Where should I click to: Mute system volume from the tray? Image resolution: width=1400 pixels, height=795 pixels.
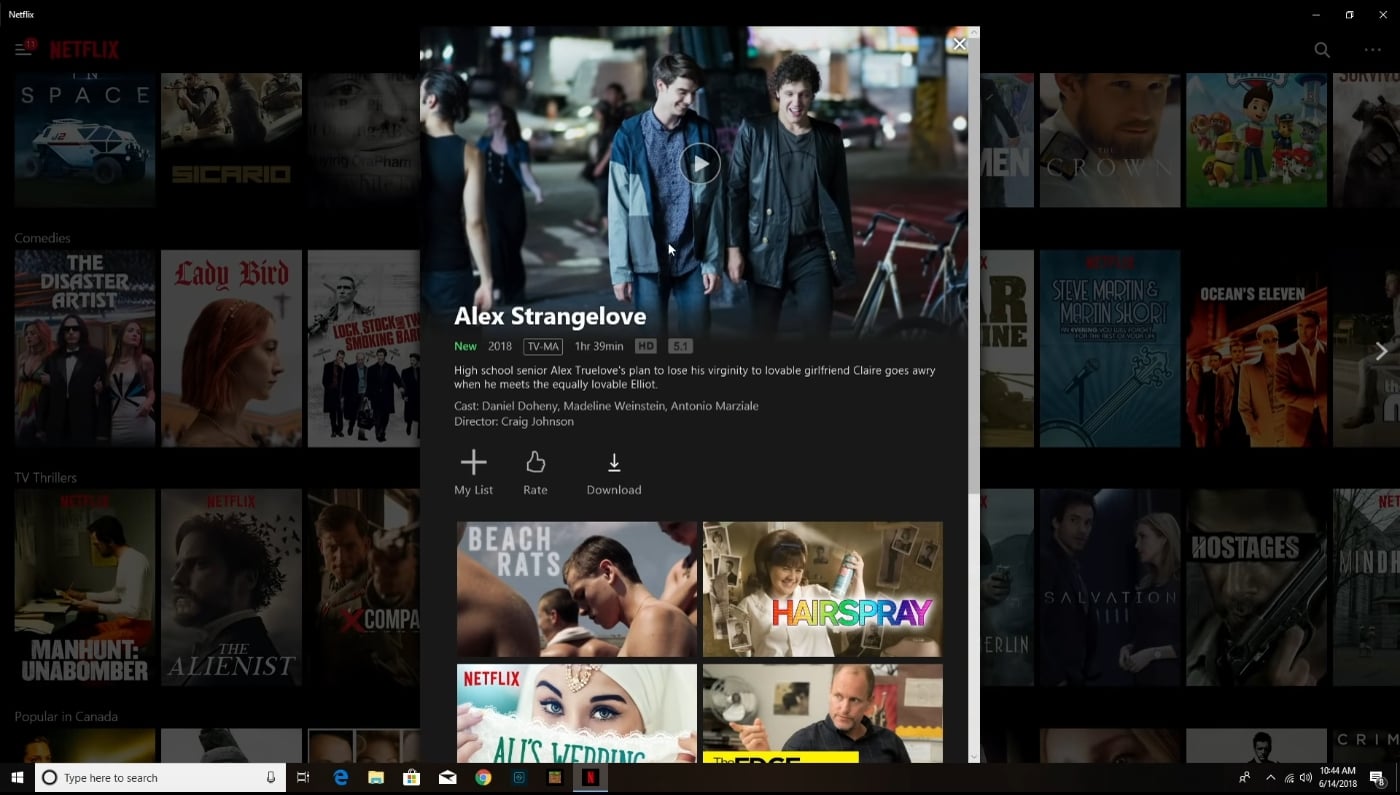point(1305,777)
